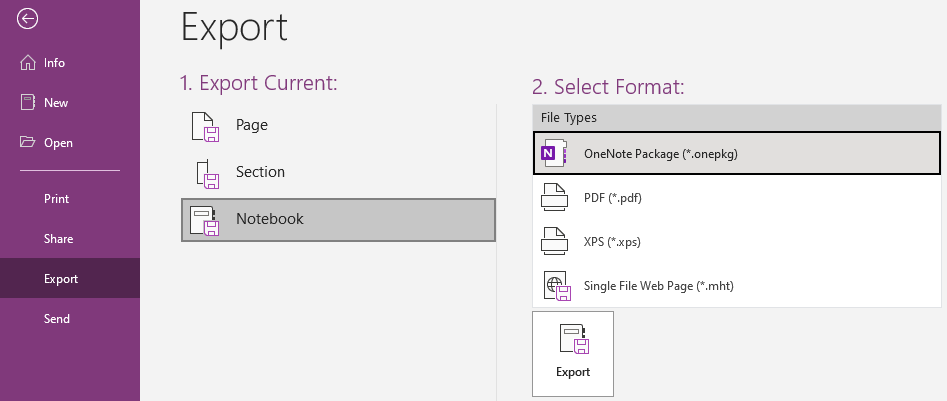The image size is (947, 401).
Task: Click the XPS printer icon
Action: (554, 242)
